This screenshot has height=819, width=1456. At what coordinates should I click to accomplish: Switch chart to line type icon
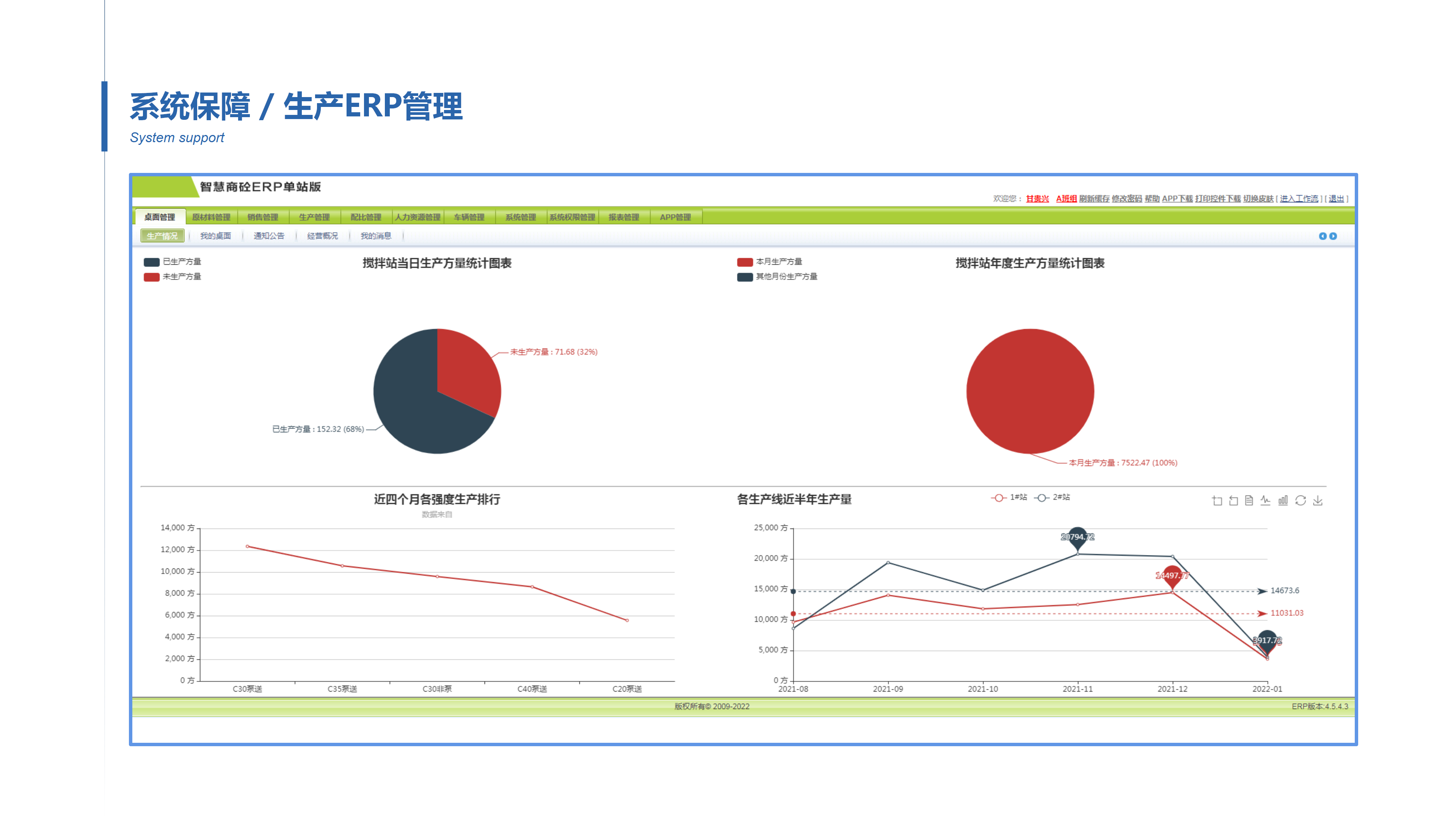(1266, 501)
